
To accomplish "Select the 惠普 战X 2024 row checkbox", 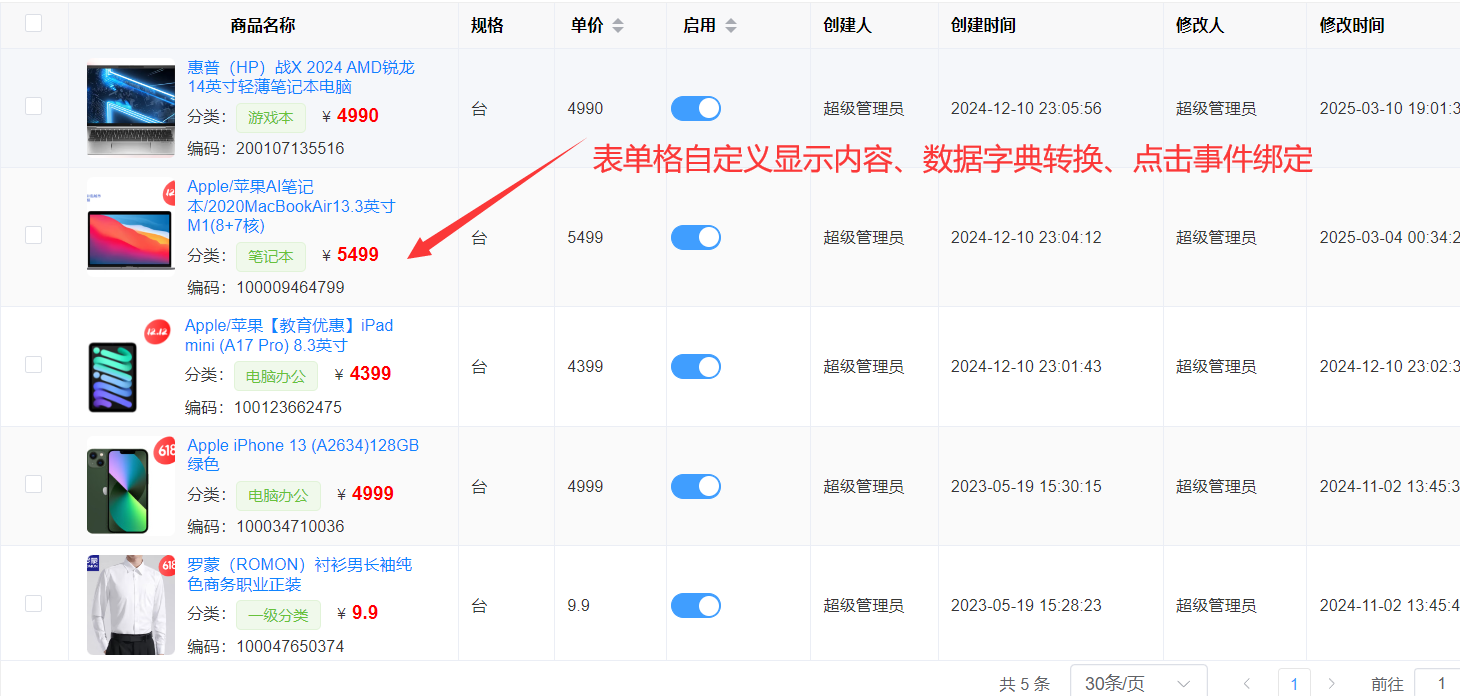I will pos(33,106).
